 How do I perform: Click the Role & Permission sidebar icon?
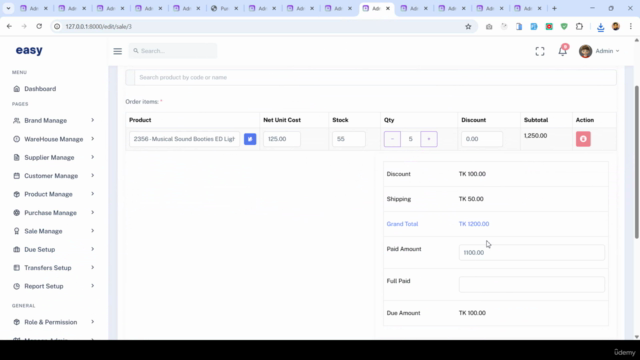[x=16, y=322]
